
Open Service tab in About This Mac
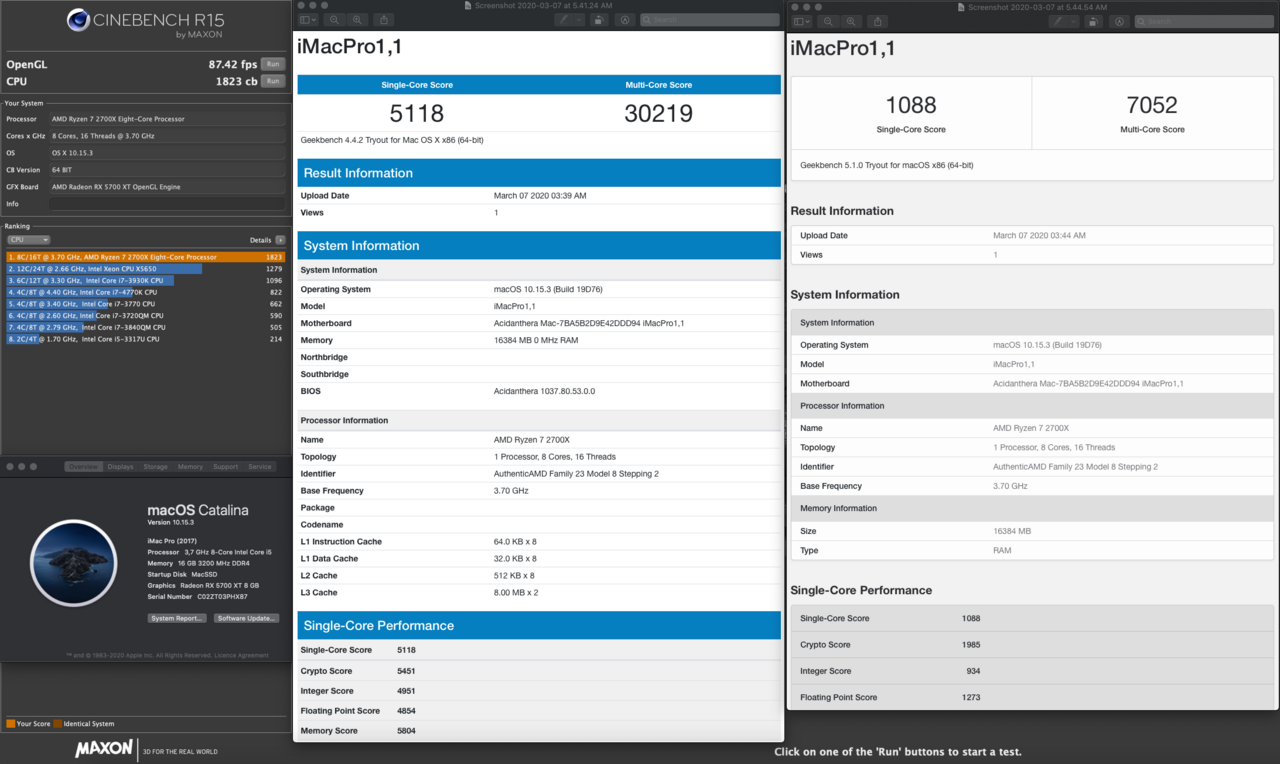point(260,467)
